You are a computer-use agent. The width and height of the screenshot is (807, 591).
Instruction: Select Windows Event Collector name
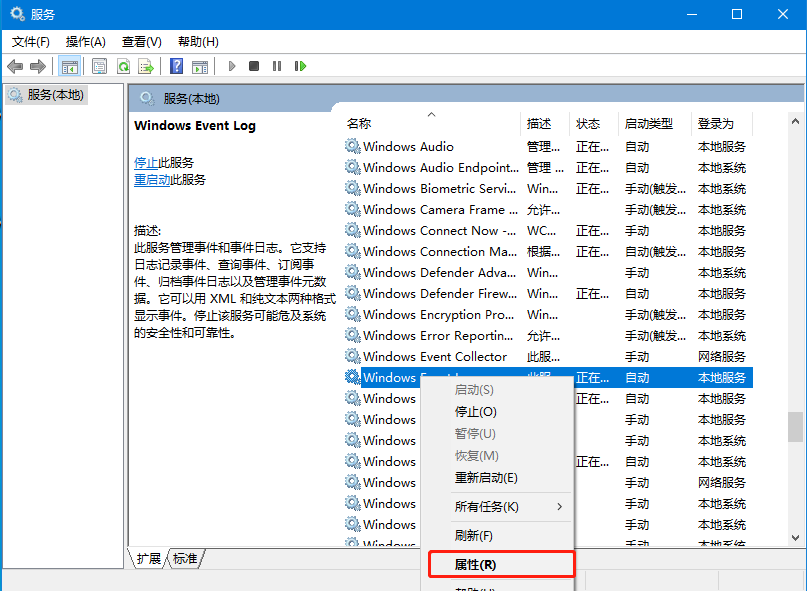point(435,357)
